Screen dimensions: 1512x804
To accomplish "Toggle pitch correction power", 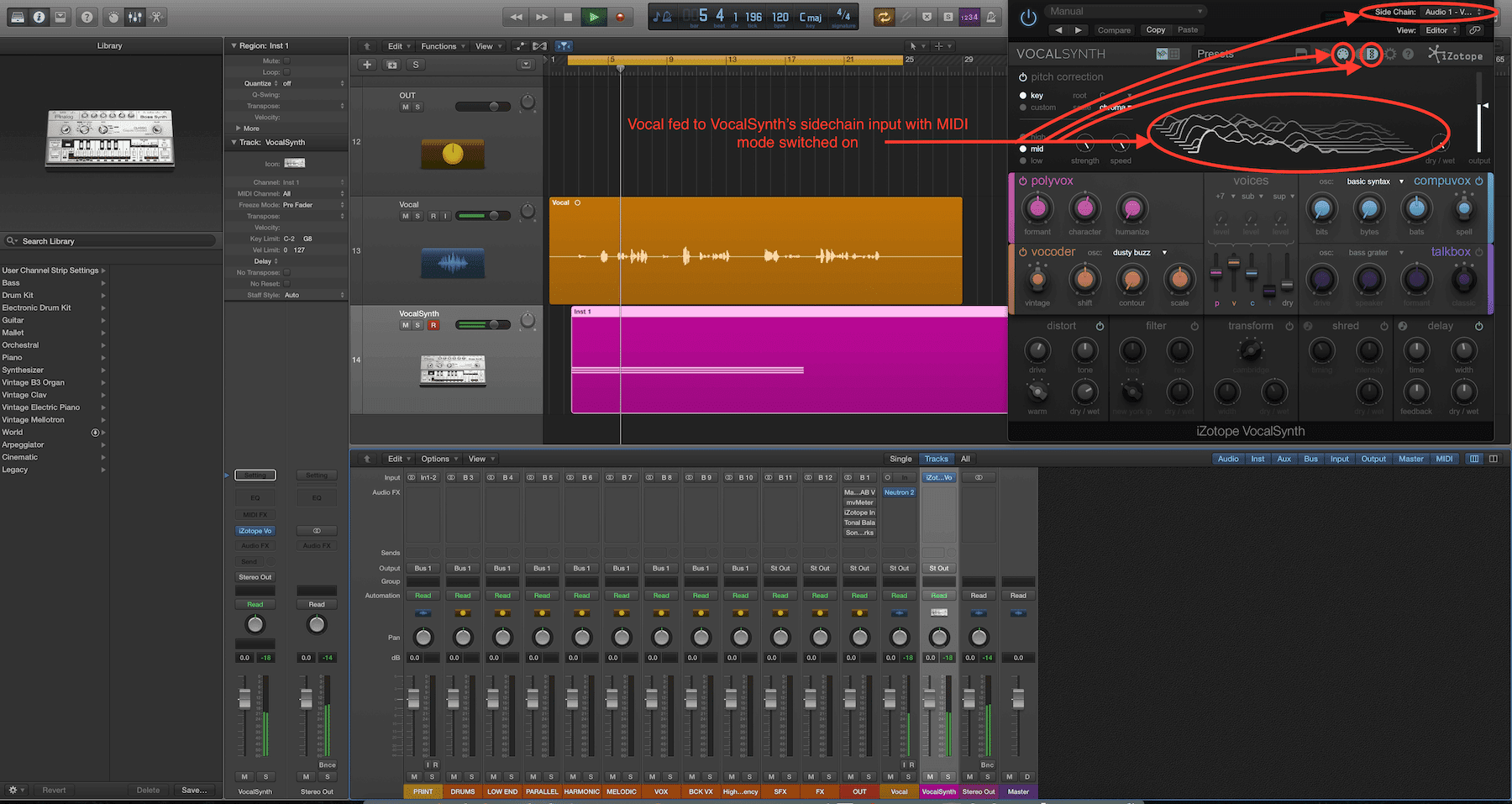I will tap(1023, 76).
